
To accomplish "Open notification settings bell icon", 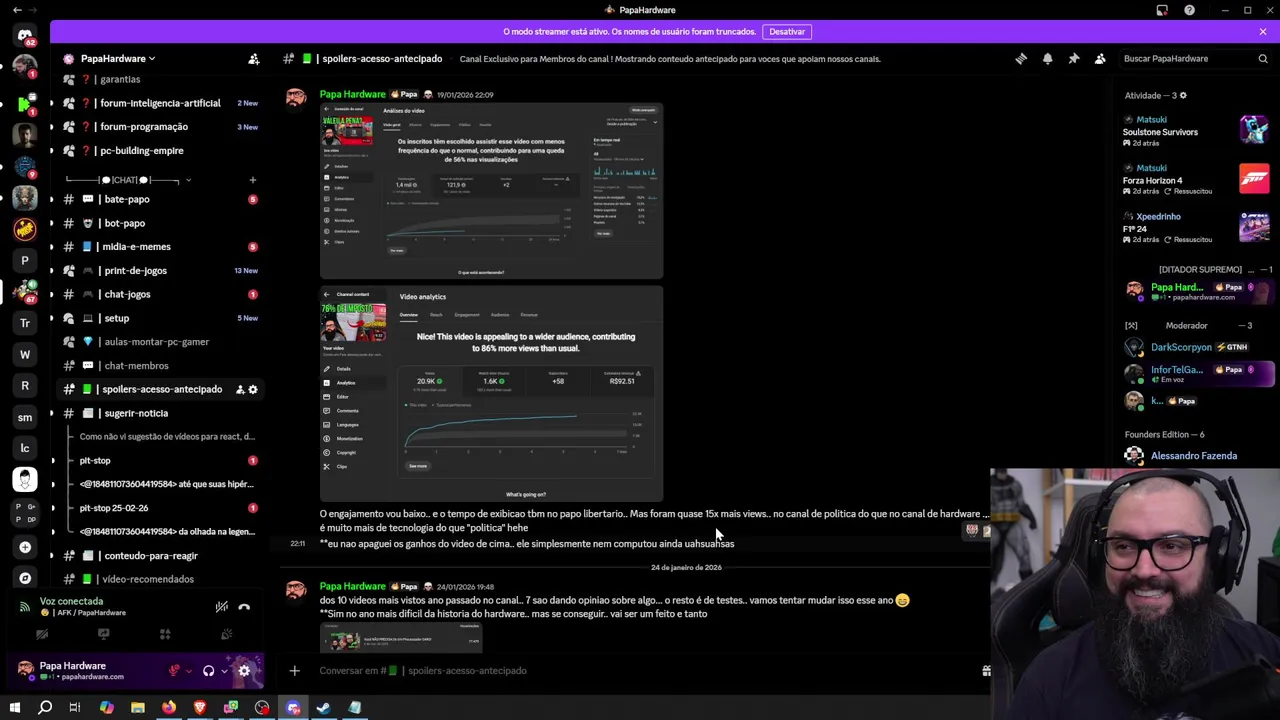I will point(1047,59).
